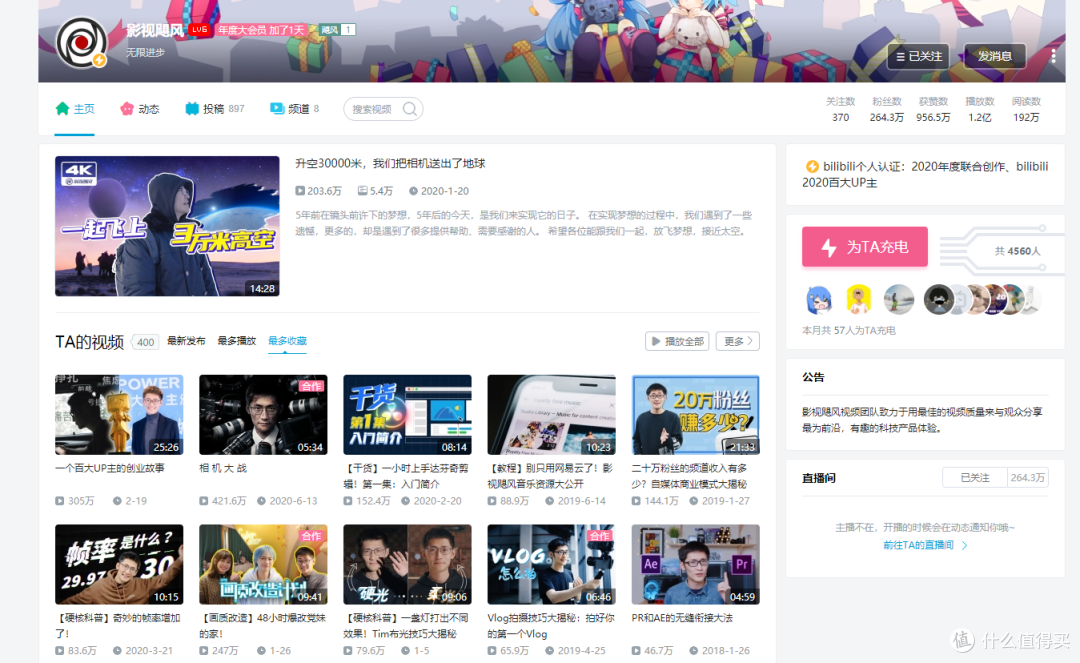
Task: Click the LV6 level badge
Action: tap(199, 30)
